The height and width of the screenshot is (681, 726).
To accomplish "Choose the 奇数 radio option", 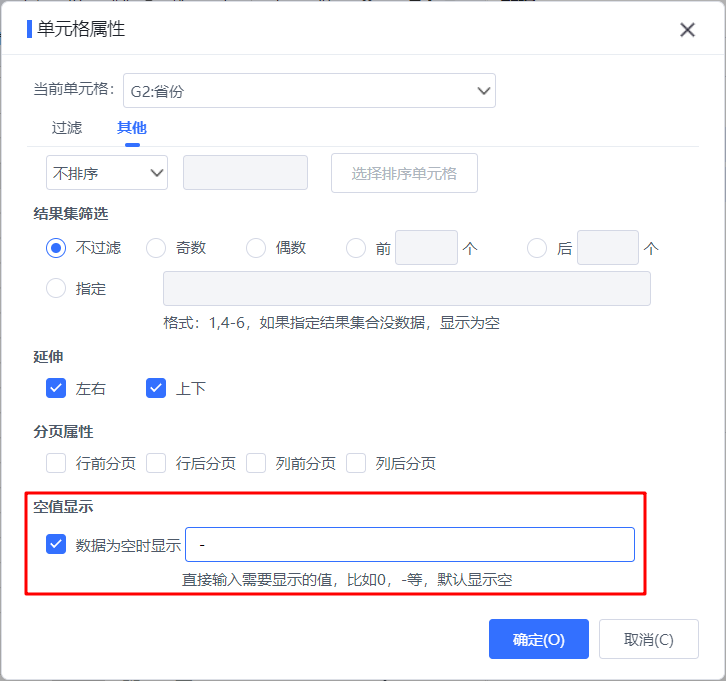I will pyautogui.click(x=156, y=248).
